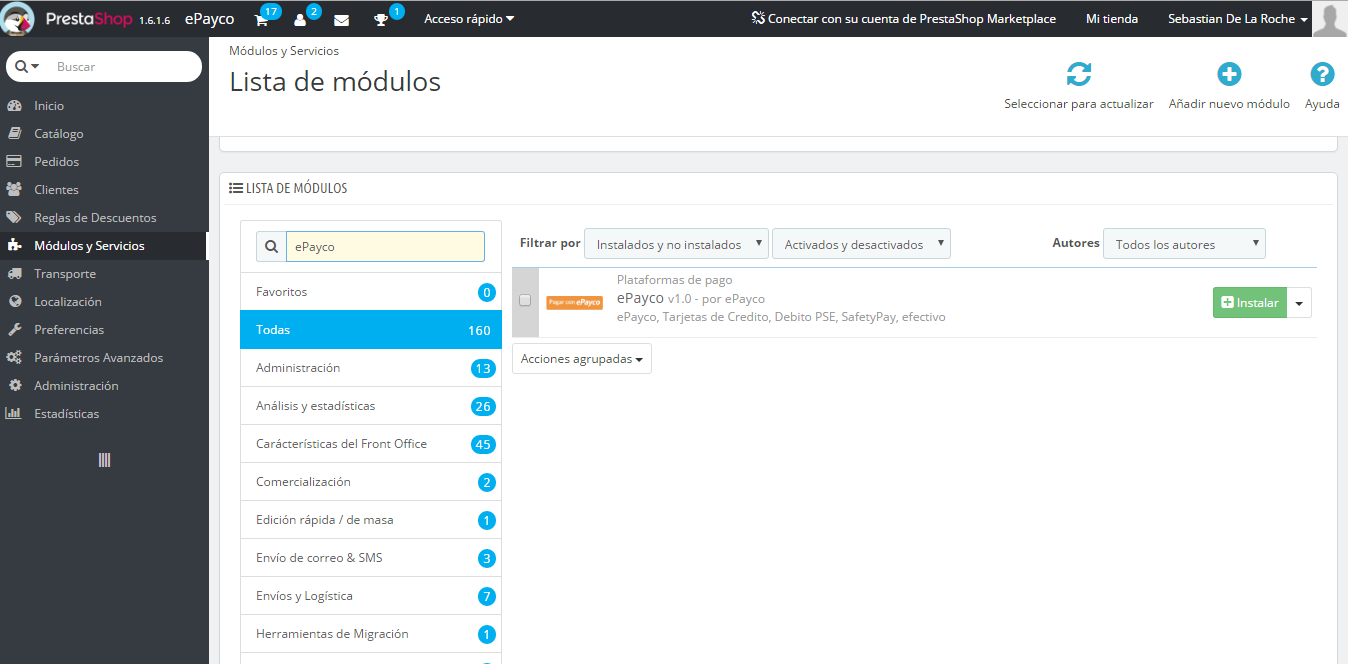This screenshot has width=1348, height=664.
Task: Click the Módulos y Servicios puzzle icon
Action: (14, 245)
